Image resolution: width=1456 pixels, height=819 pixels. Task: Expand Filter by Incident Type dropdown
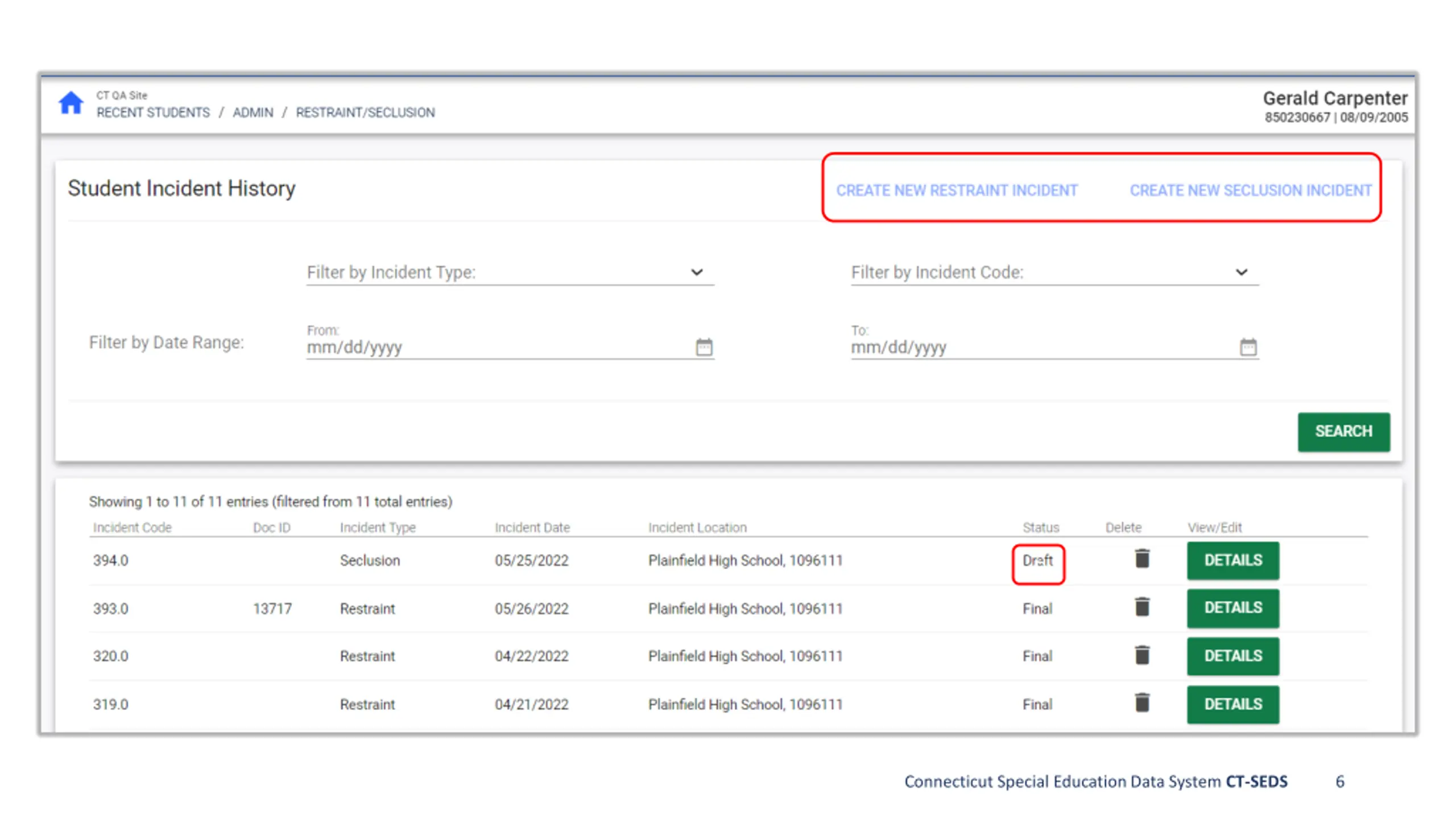click(510, 272)
